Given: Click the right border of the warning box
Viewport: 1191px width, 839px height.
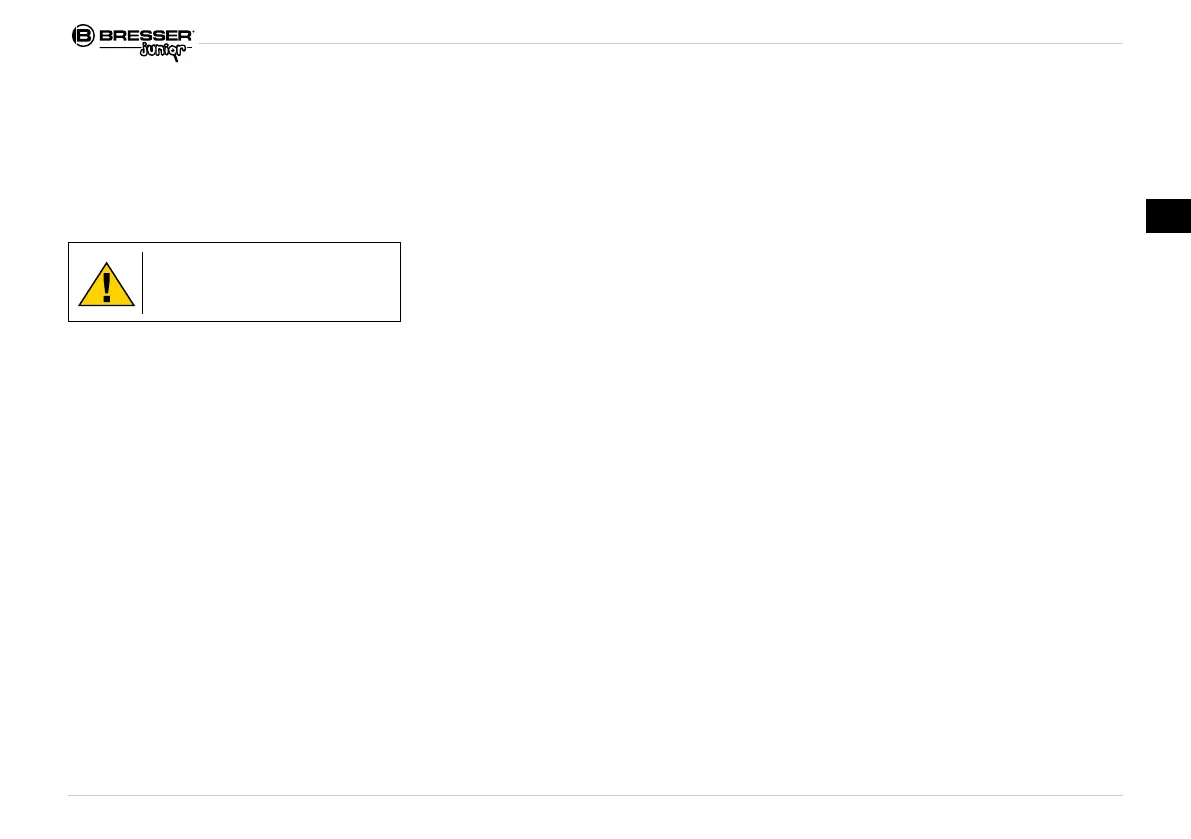Looking at the screenshot, I should pos(400,282).
